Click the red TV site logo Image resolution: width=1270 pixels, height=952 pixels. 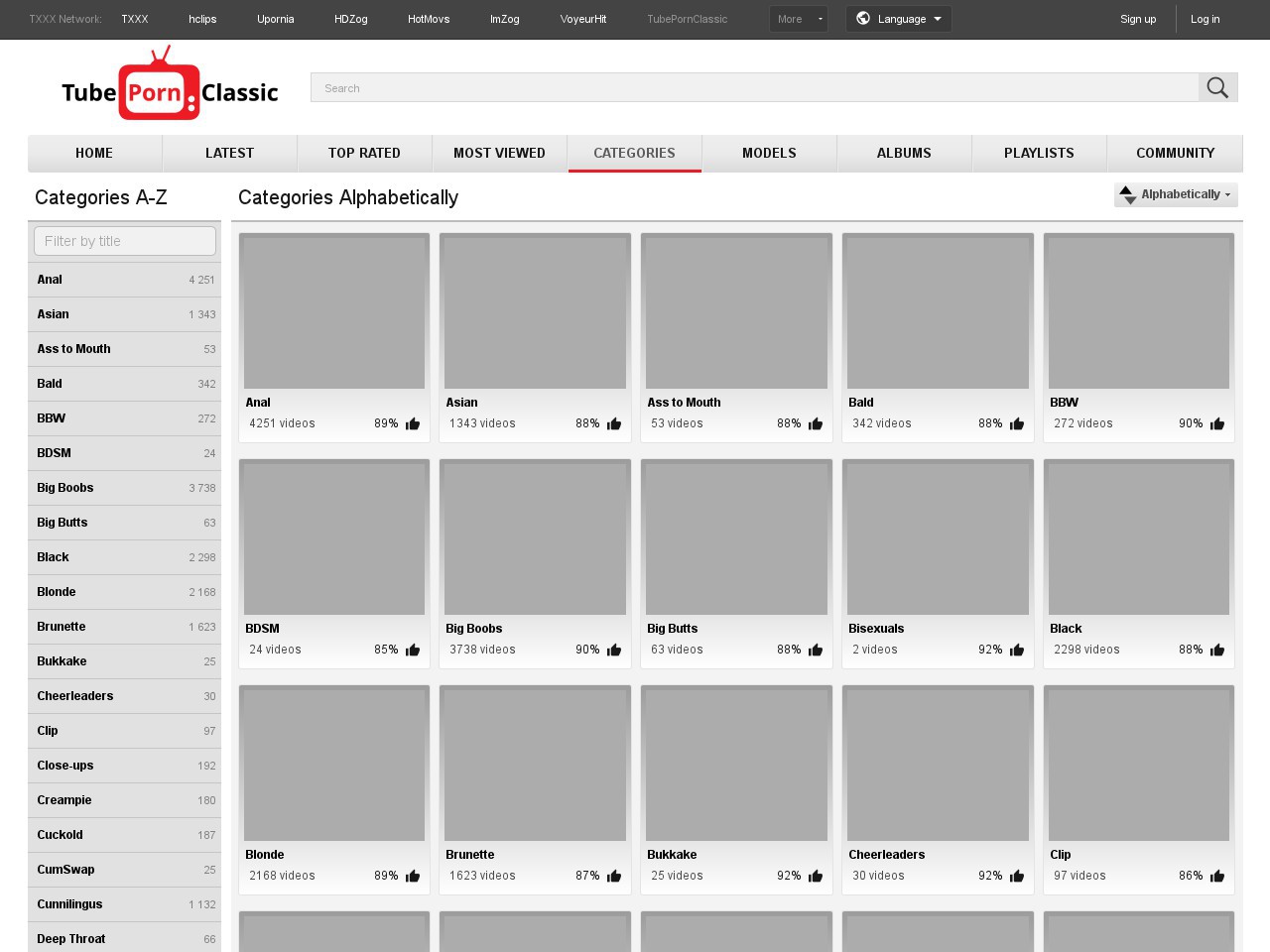[x=159, y=87]
